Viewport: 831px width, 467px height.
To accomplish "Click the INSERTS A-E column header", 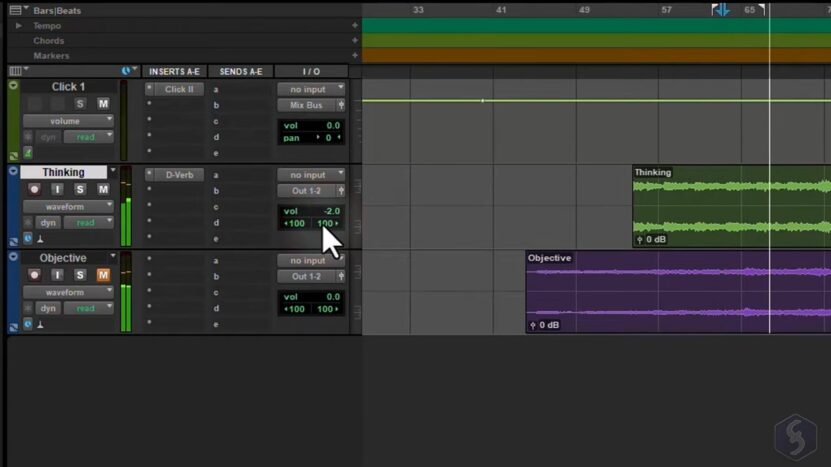I will click(174, 72).
